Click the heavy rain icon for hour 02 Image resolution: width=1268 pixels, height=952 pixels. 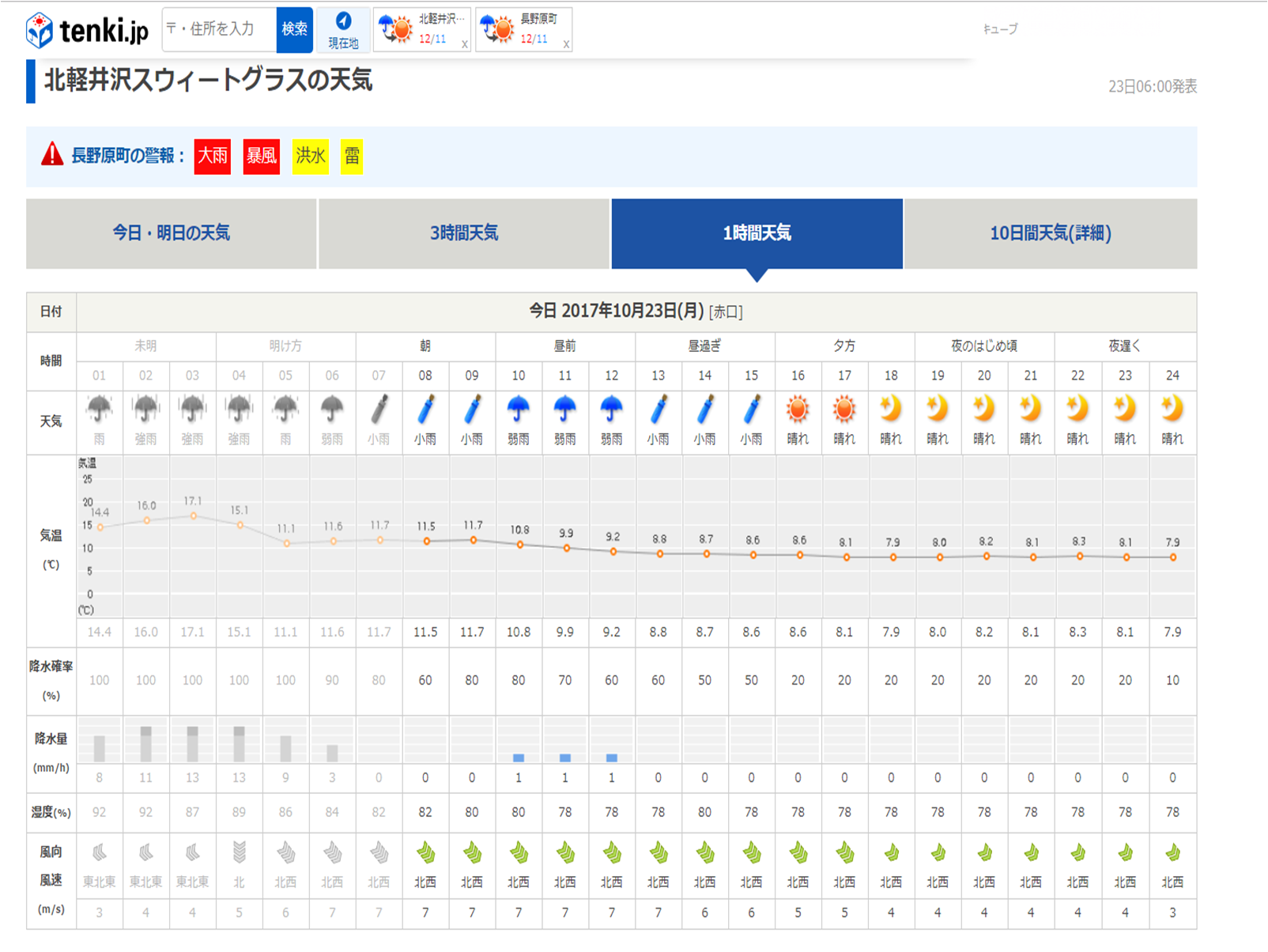[145, 410]
